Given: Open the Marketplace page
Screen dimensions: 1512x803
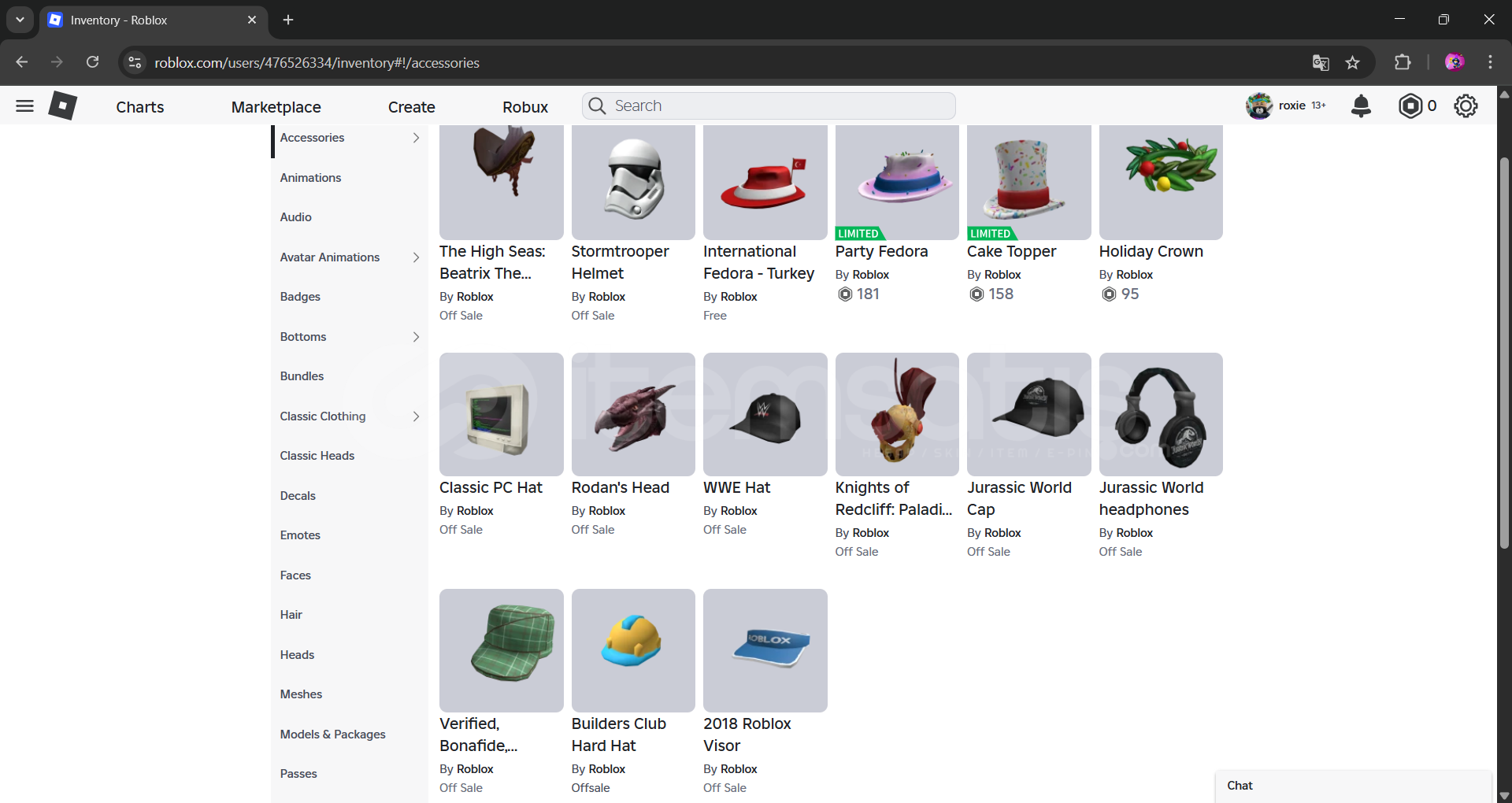Looking at the screenshot, I should [276, 107].
